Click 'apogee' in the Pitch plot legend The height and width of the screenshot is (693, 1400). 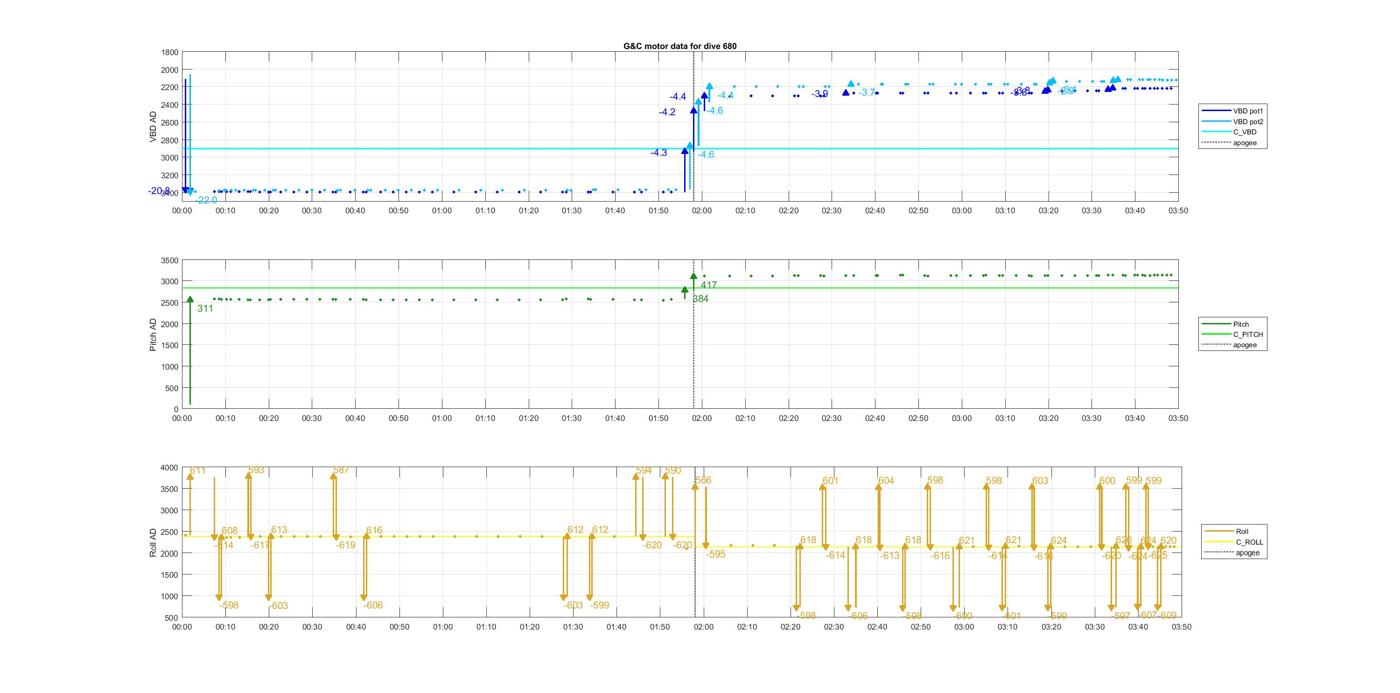pyautogui.click(x=1245, y=345)
